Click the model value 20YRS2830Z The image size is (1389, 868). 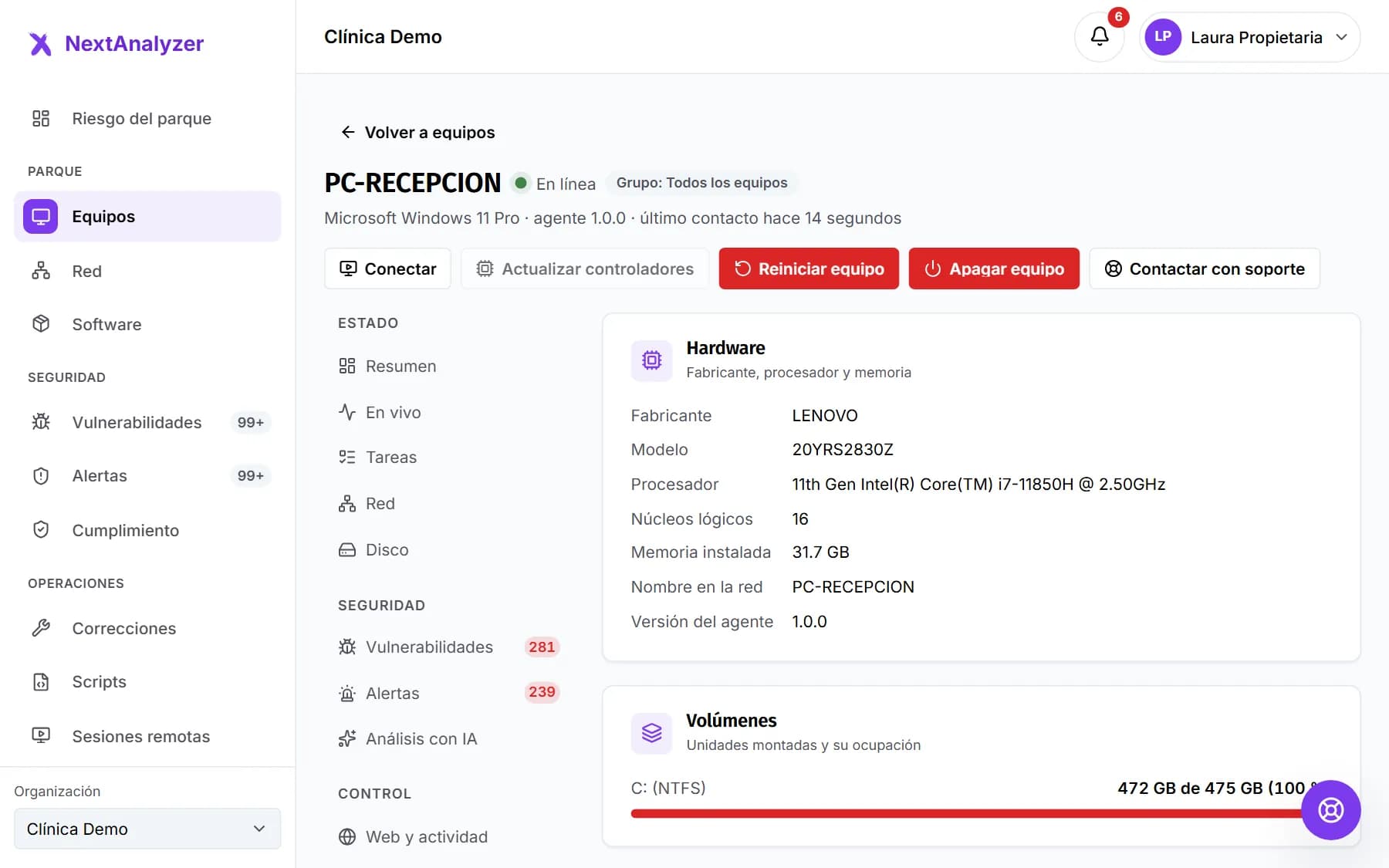click(x=843, y=449)
